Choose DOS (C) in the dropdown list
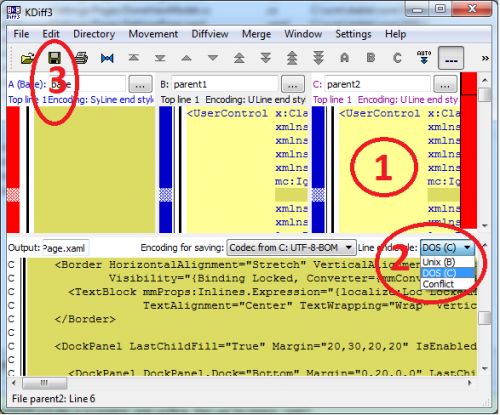This screenshot has width=500, height=415. click(447, 273)
